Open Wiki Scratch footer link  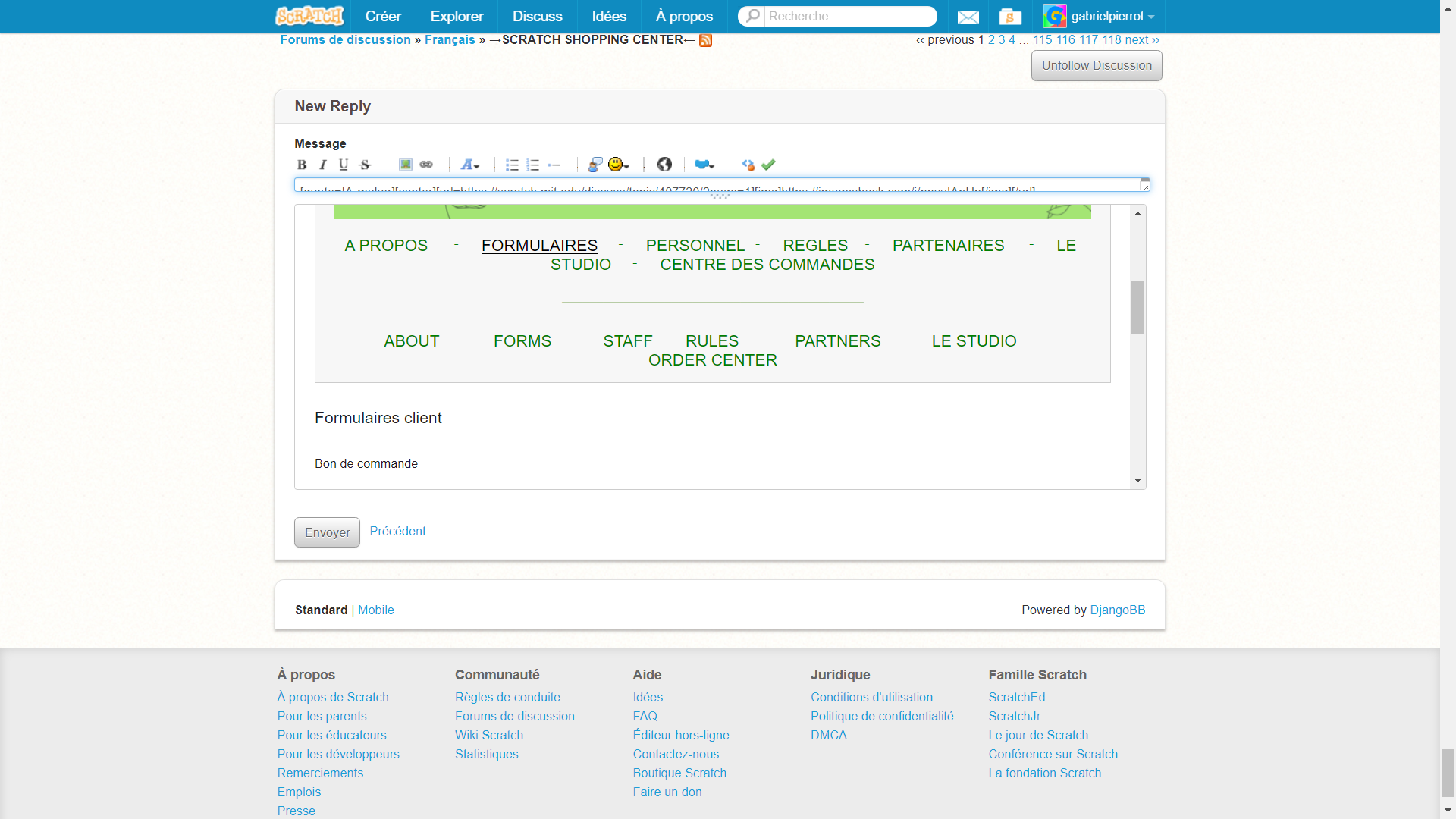click(489, 735)
